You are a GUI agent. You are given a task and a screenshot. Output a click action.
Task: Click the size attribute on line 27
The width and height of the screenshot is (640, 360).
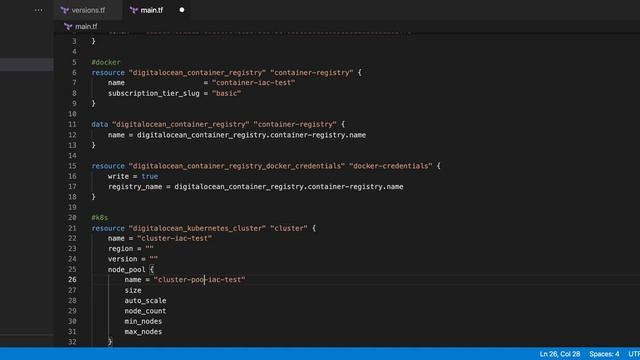(133, 290)
